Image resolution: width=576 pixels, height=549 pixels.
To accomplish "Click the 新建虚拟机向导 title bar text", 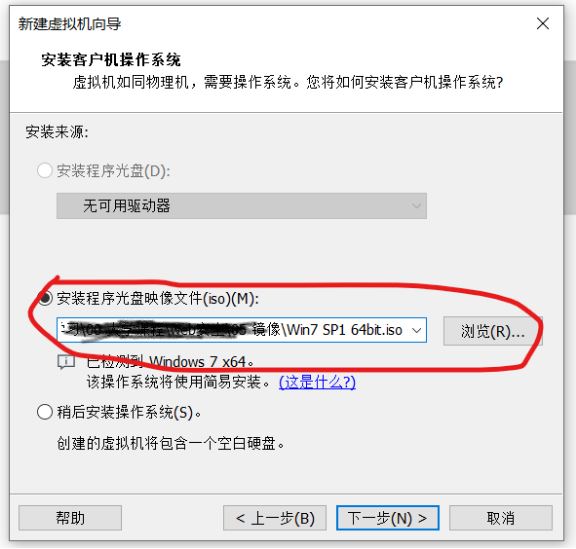I will click(x=69, y=24).
